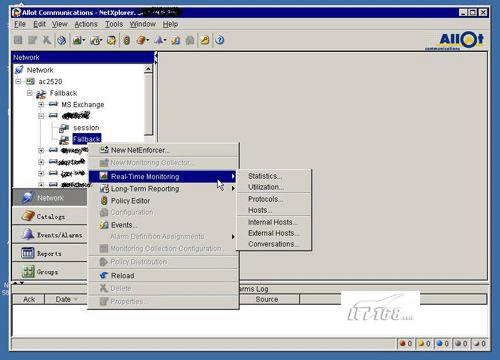
Task: Choose New NetEnforcer from the context menu
Action: click(x=164, y=150)
